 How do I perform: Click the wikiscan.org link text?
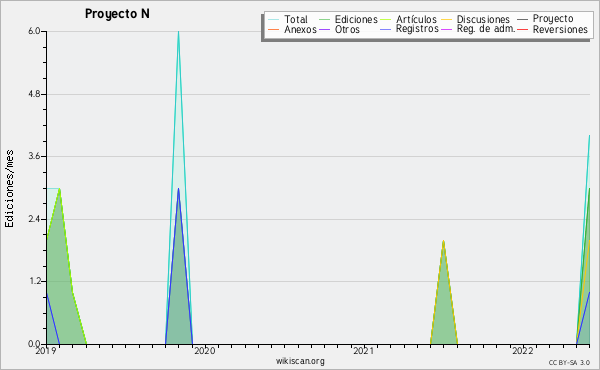[300, 361]
